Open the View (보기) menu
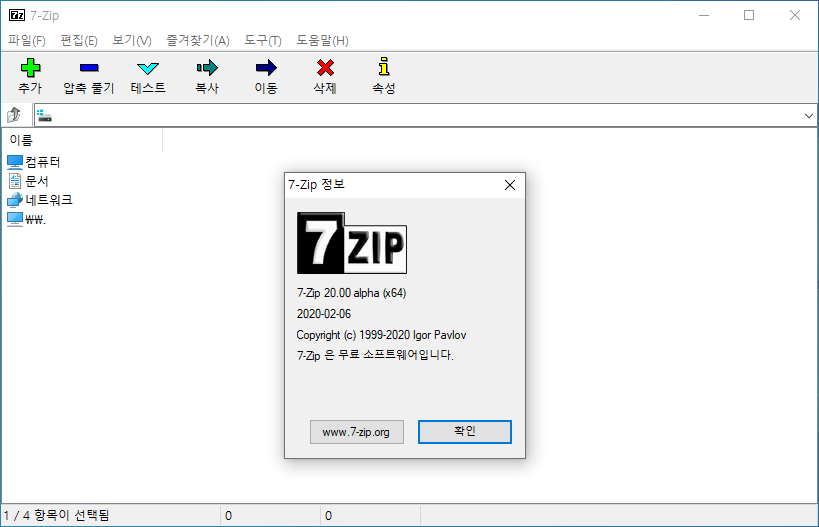This screenshot has width=819, height=527. (132, 41)
